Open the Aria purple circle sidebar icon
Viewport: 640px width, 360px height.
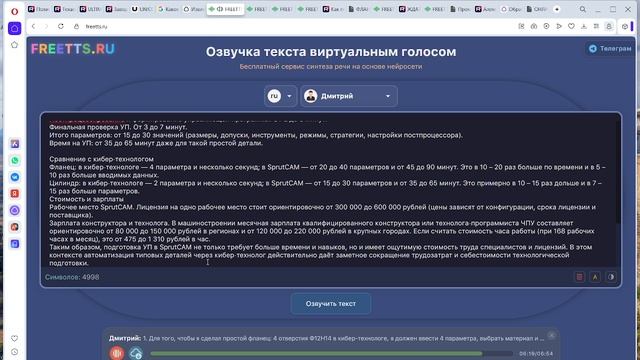(x=15, y=210)
